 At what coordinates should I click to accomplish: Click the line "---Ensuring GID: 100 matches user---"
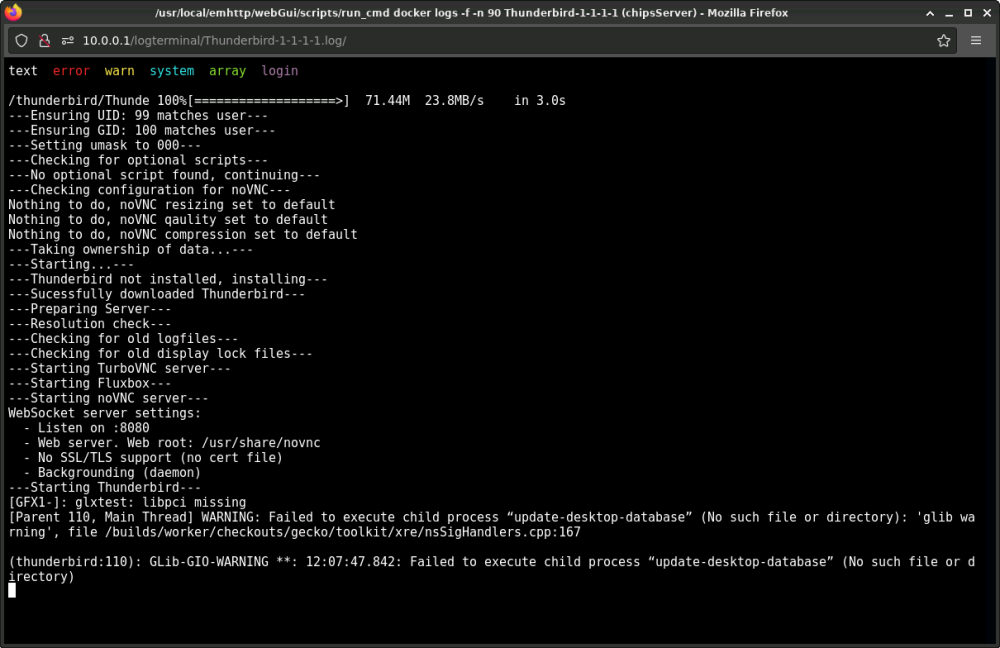click(142, 130)
